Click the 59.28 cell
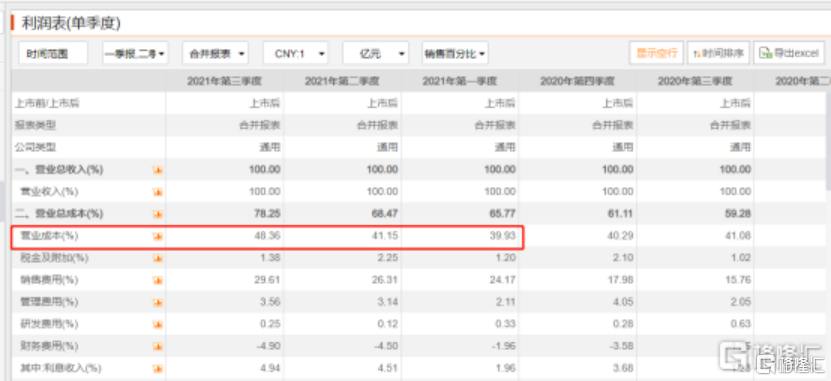The image size is (831, 381). click(x=738, y=214)
